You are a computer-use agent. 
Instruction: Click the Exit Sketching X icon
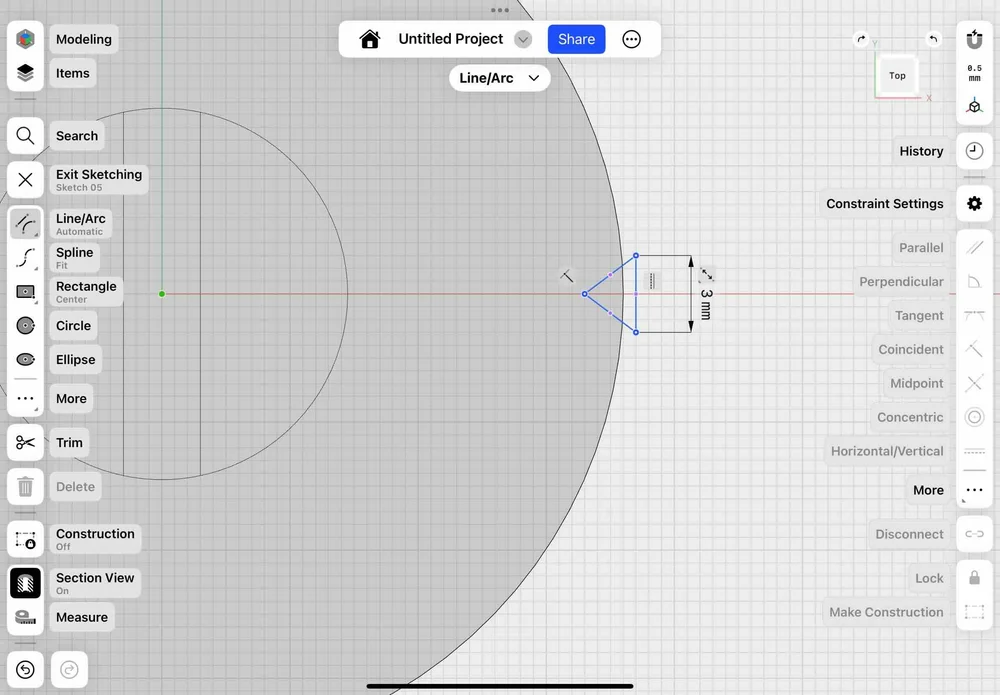(26, 180)
